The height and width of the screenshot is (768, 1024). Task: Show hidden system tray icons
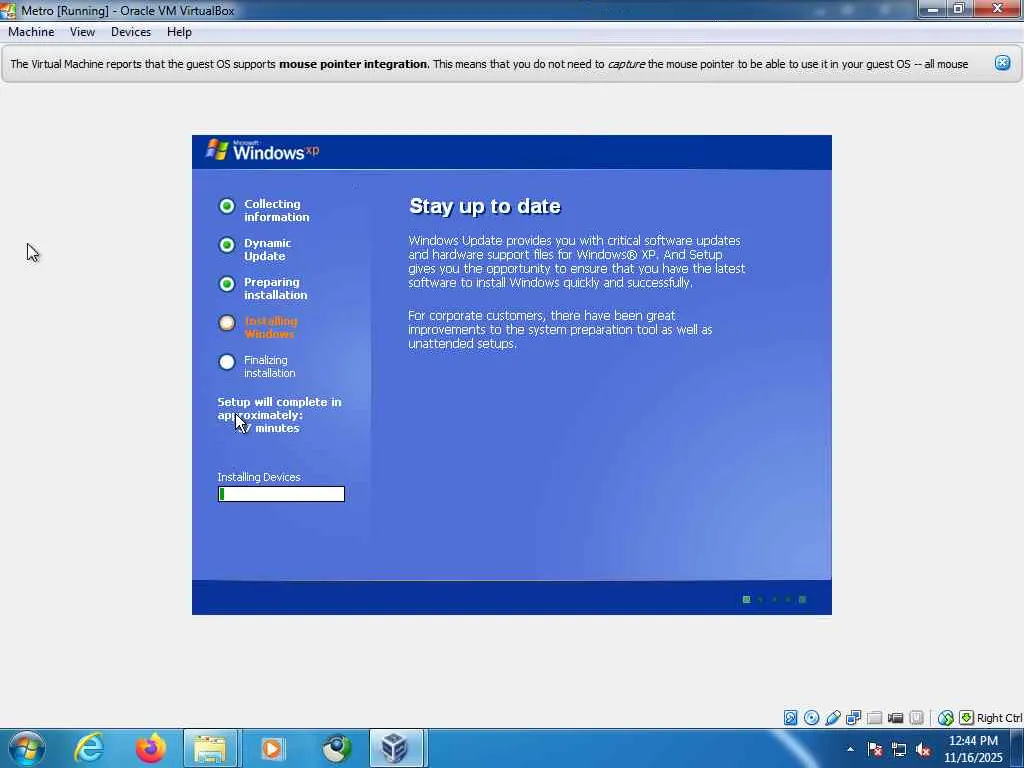850,749
